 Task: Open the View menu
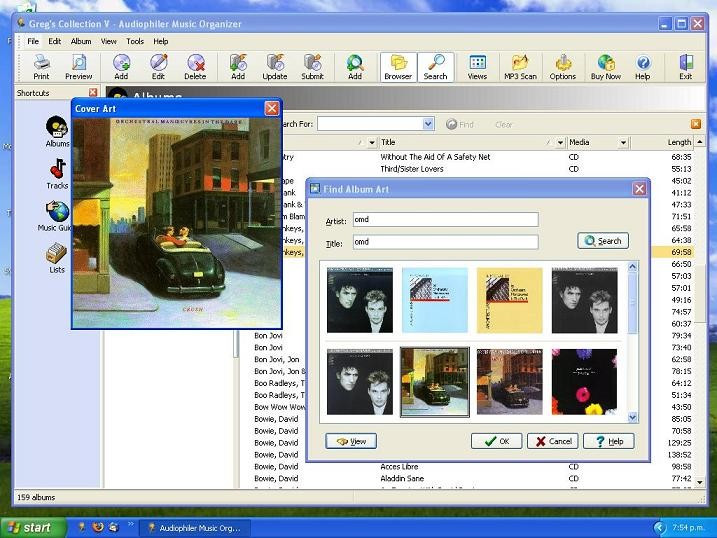tap(108, 41)
